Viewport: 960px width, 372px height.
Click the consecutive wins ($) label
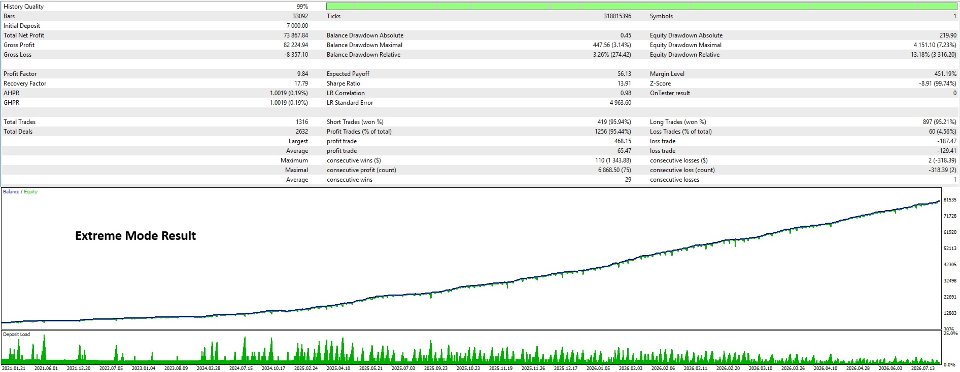click(x=353, y=160)
